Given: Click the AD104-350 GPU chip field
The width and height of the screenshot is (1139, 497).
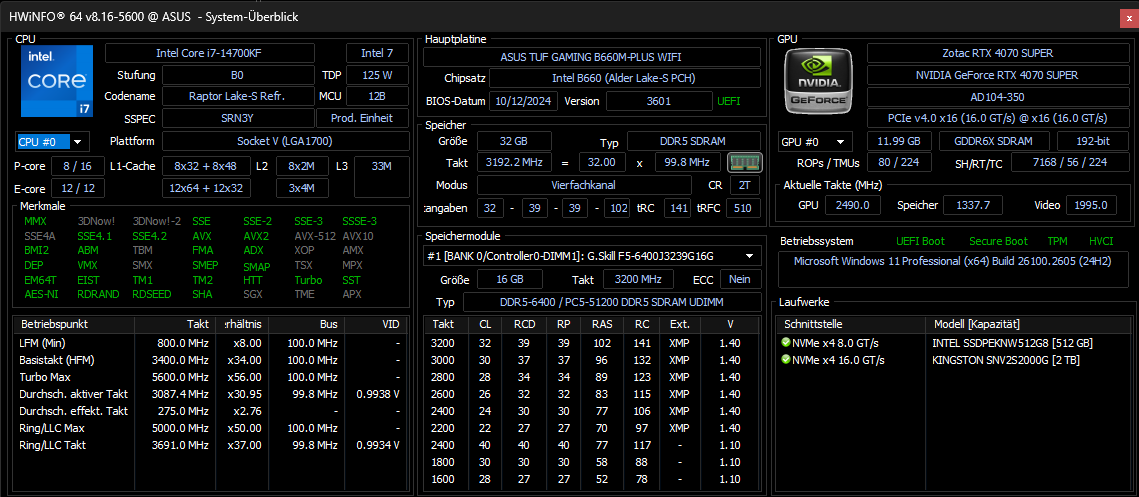Looking at the screenshot, I should 997,97.
